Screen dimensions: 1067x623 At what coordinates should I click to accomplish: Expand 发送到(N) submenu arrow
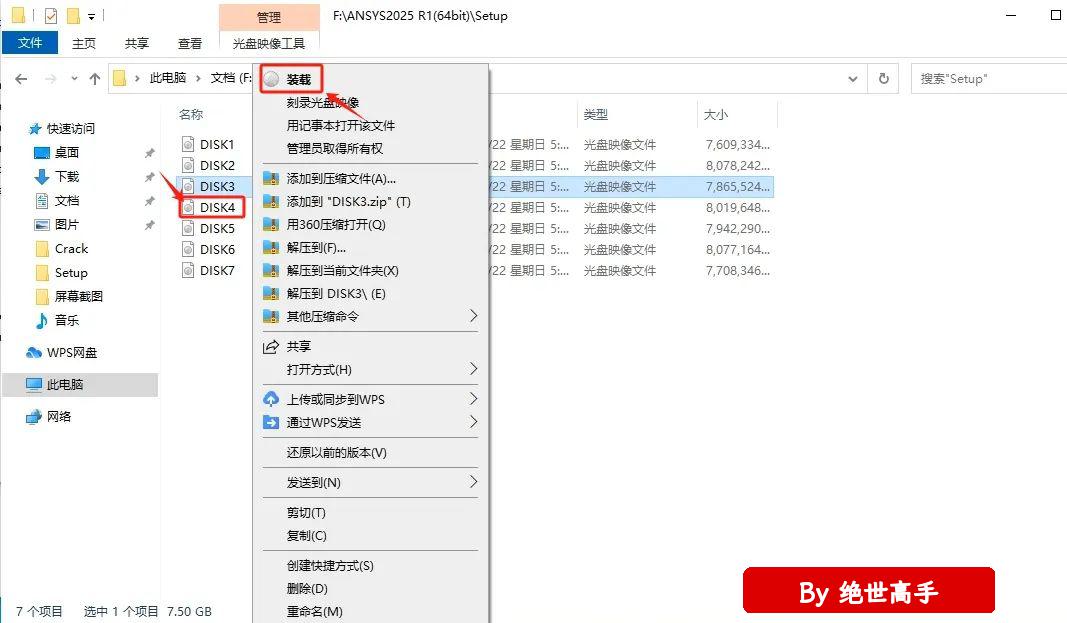click(474, 482)
